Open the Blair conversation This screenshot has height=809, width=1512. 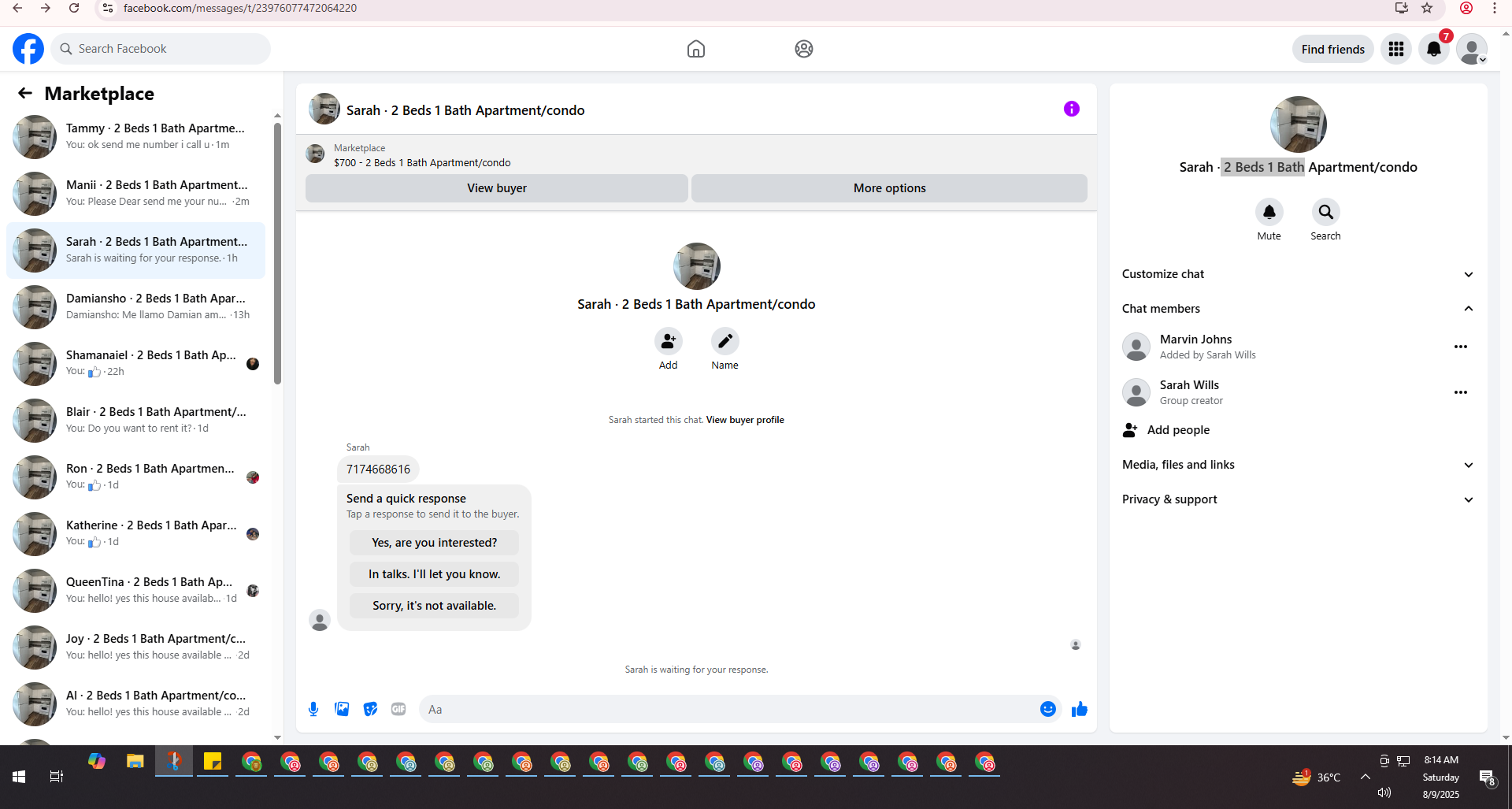136,421
